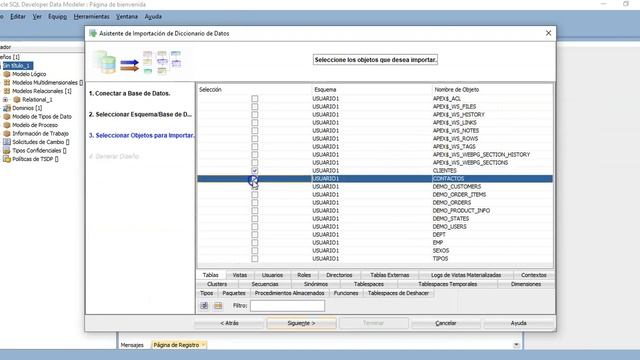The height and width of the screenshot is (360, 640).
Task: Uncheck the CLIENTES table checkbox
Action: pyautogui.click(x=255, y=171)
